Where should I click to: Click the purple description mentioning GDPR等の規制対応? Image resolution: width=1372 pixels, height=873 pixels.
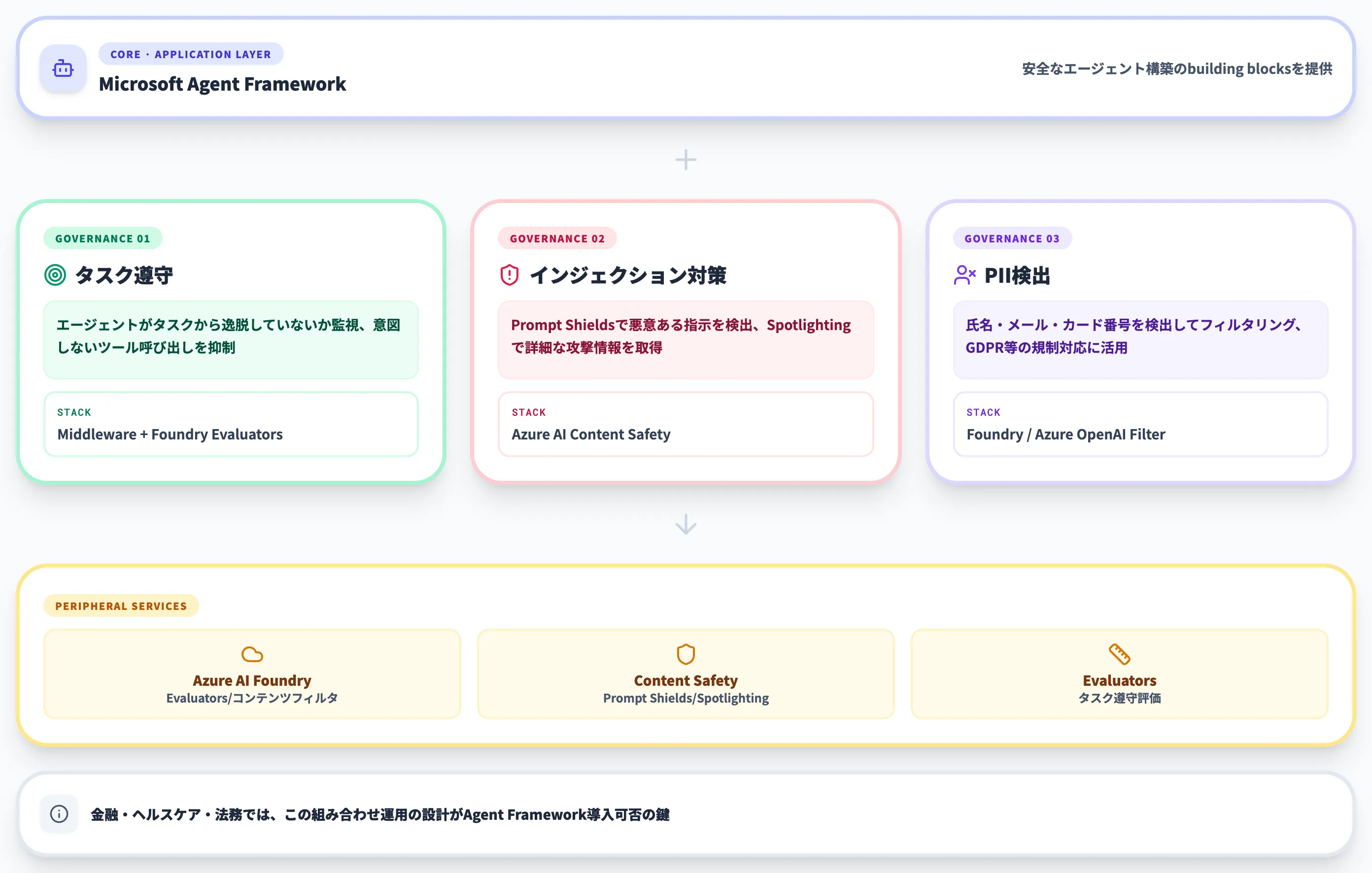click(1140, 340)
